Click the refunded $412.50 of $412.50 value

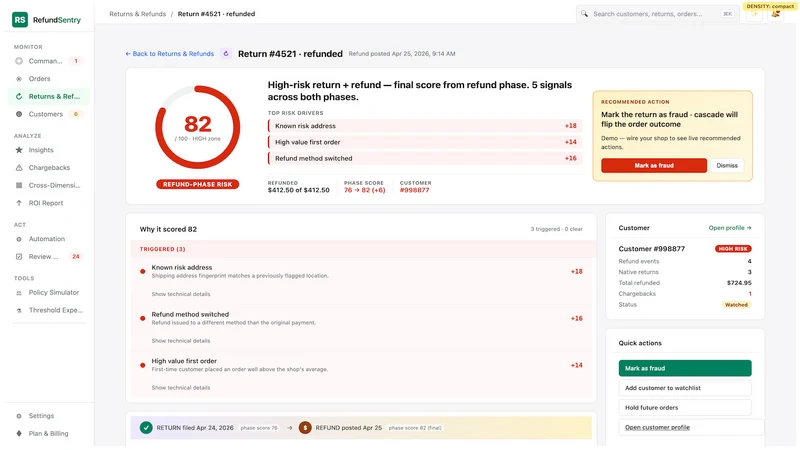pos(298,190)
